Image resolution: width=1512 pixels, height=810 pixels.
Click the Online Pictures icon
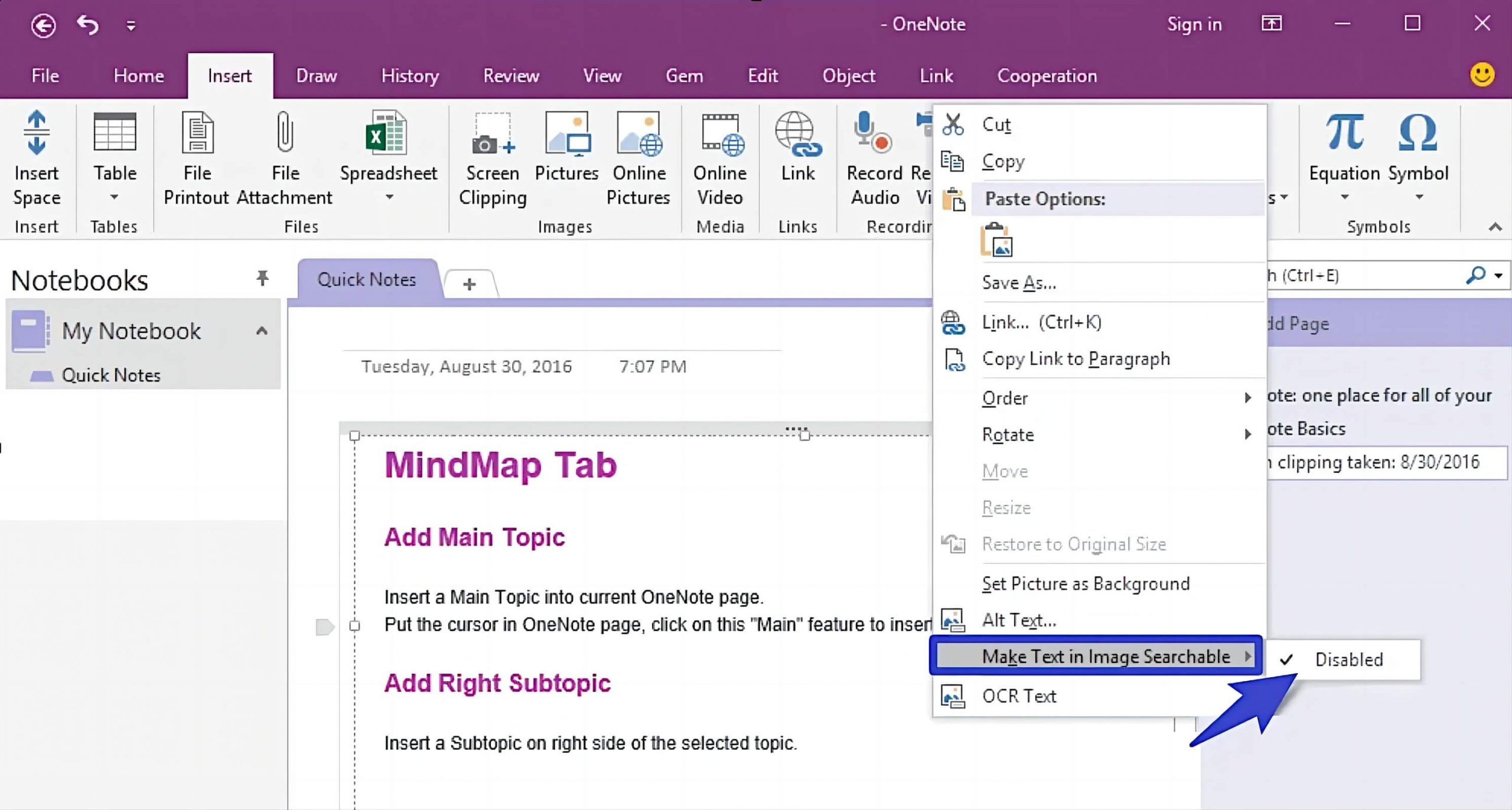tap(639, 158)
